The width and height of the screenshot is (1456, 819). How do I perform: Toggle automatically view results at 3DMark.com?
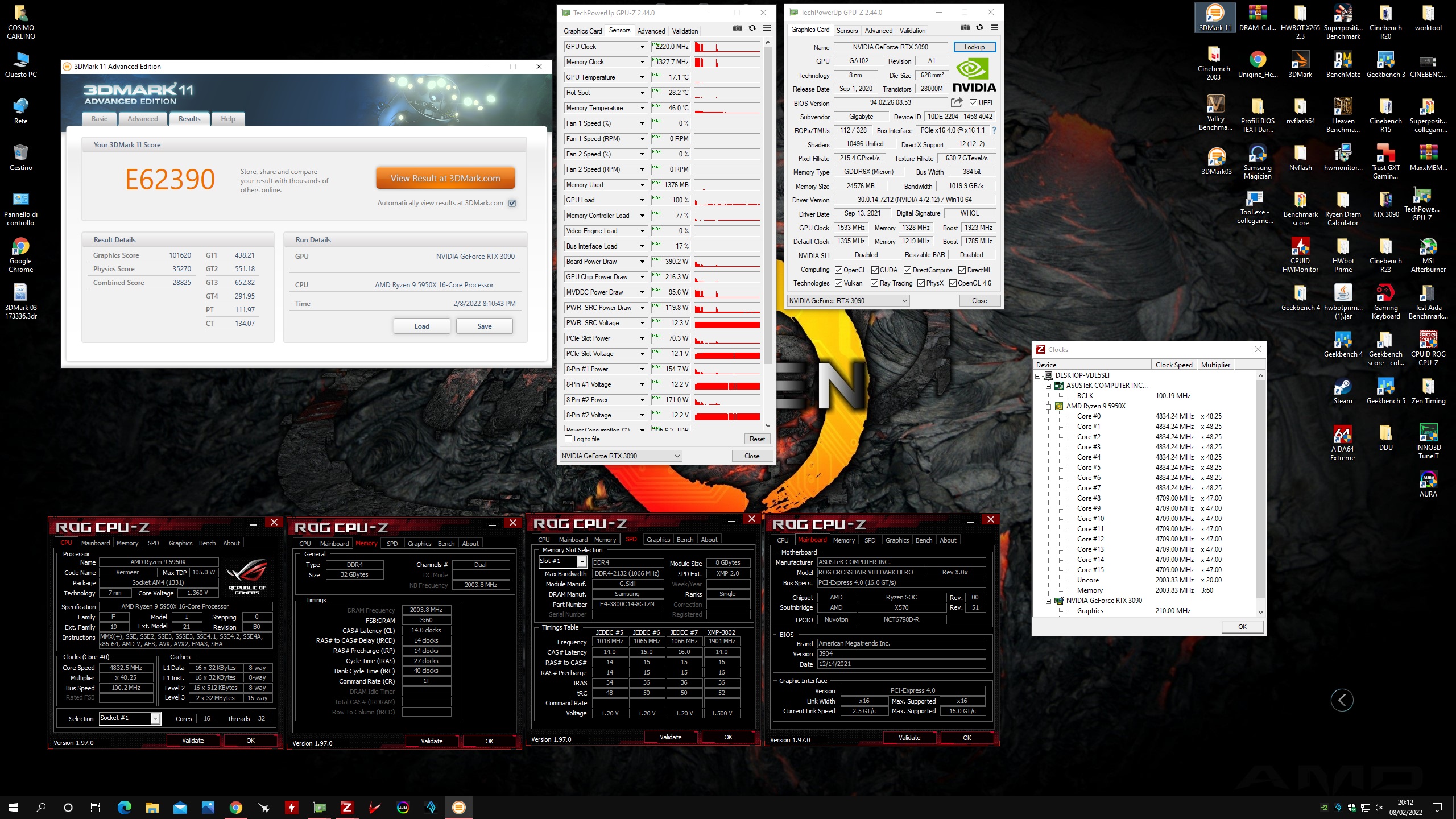tap(512, 203)
